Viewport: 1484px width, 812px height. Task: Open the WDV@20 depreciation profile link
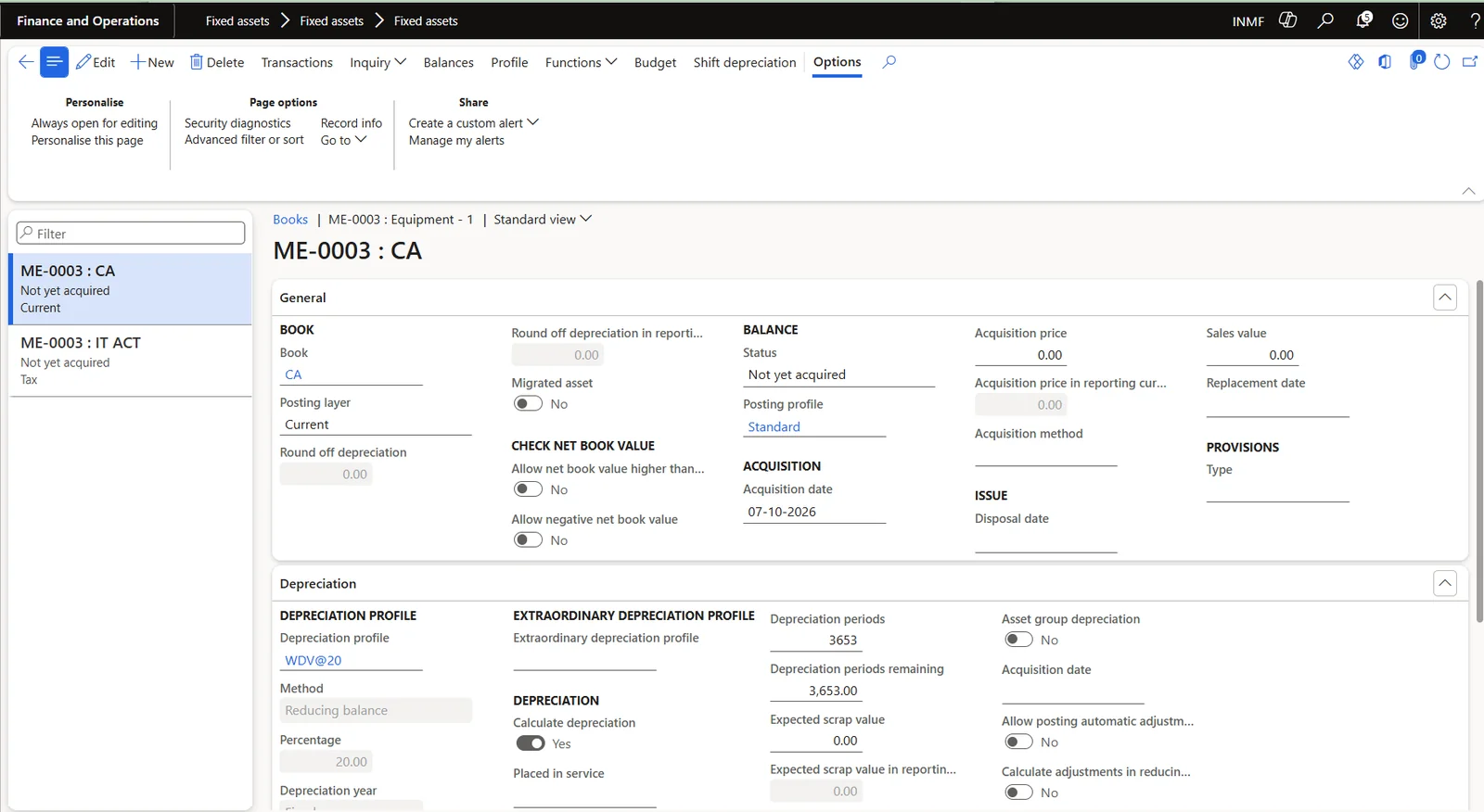click(x=313, y=661)
